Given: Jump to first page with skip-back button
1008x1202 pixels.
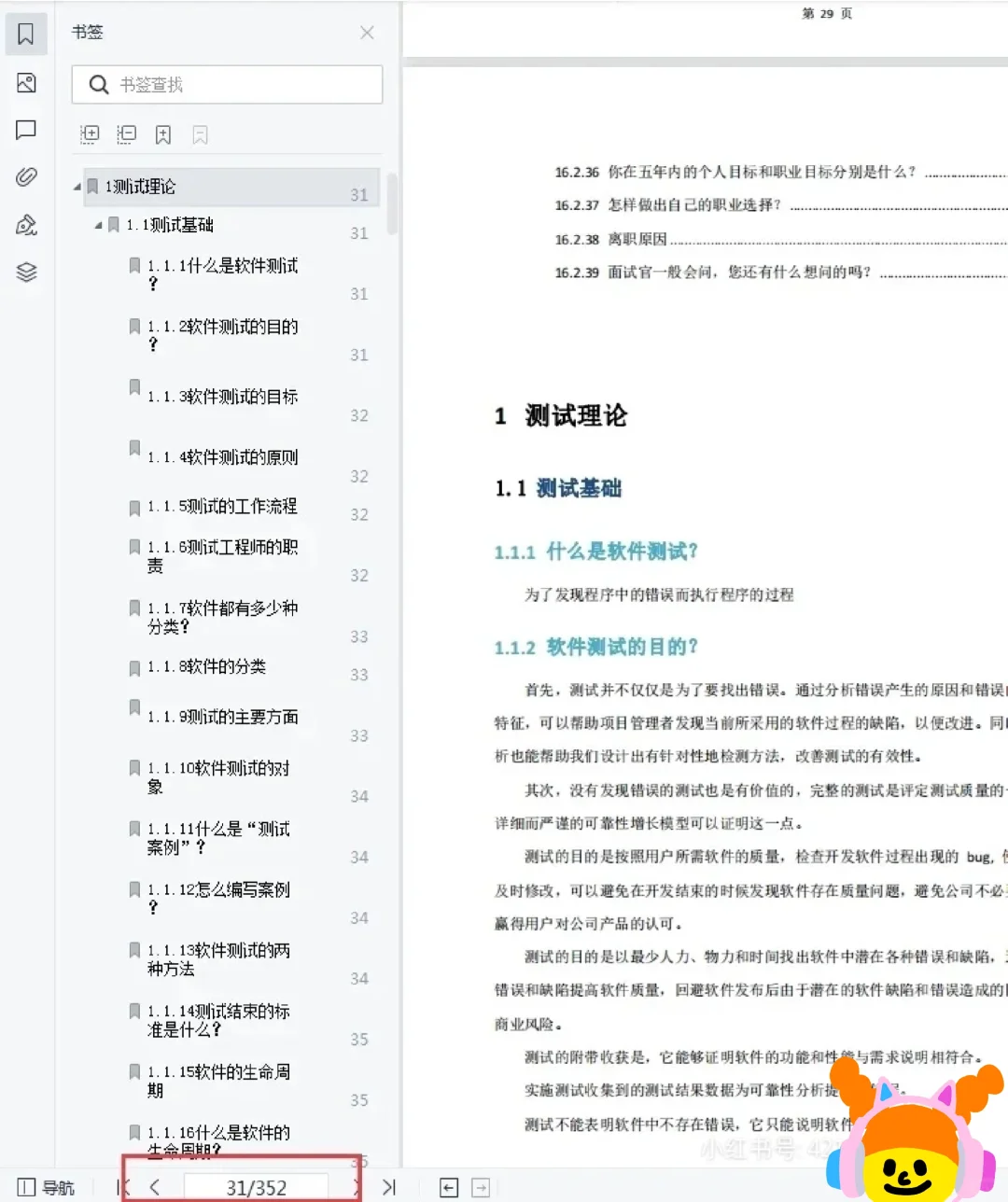Looking at the screenshot, I should pyautogui.click(x=121, y=1187).
